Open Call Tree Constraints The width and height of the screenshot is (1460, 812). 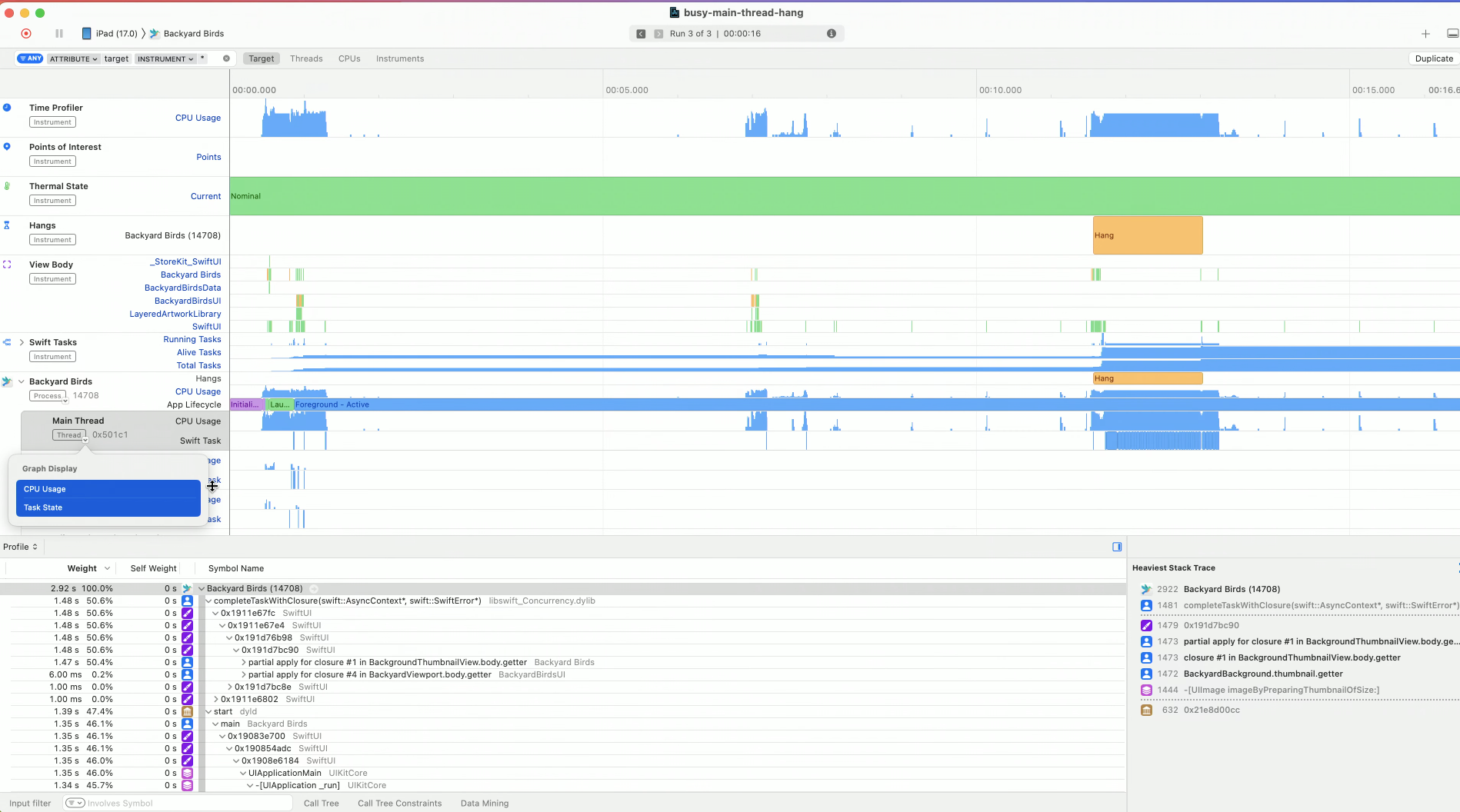tap(400, 804)
